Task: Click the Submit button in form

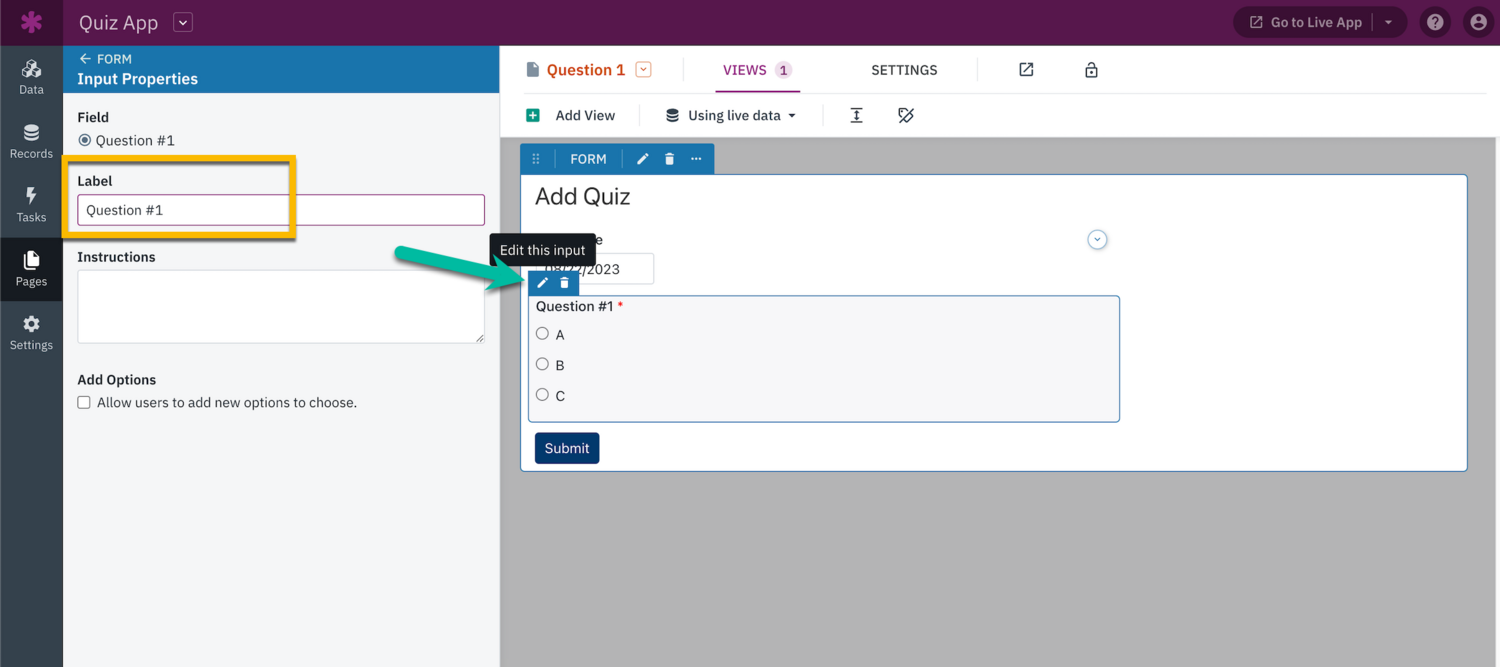Action: [x=567, y=448]
